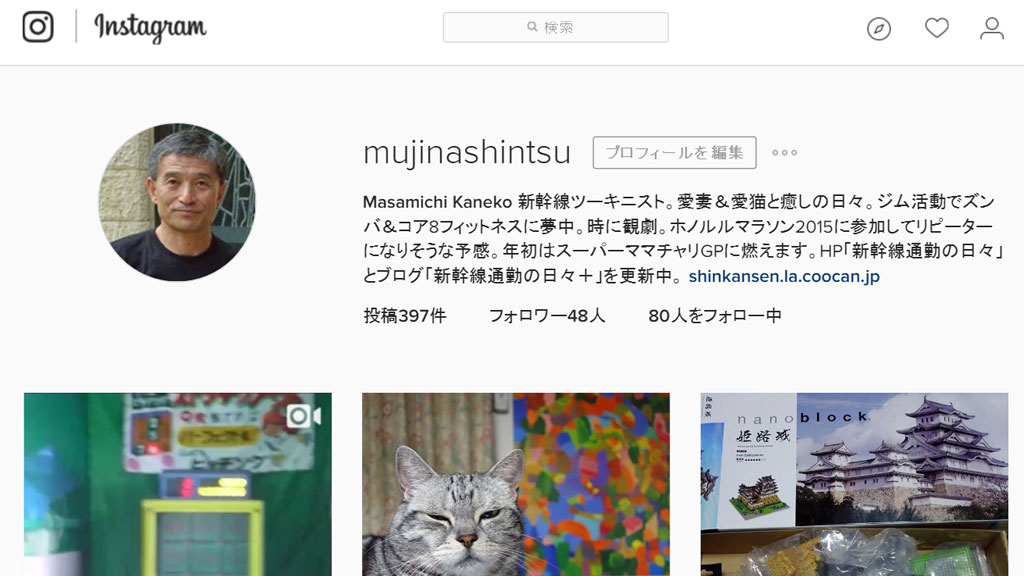The image size is (1024, 576).
Task: Open the Explore compass icon
Action: (878, 29)
